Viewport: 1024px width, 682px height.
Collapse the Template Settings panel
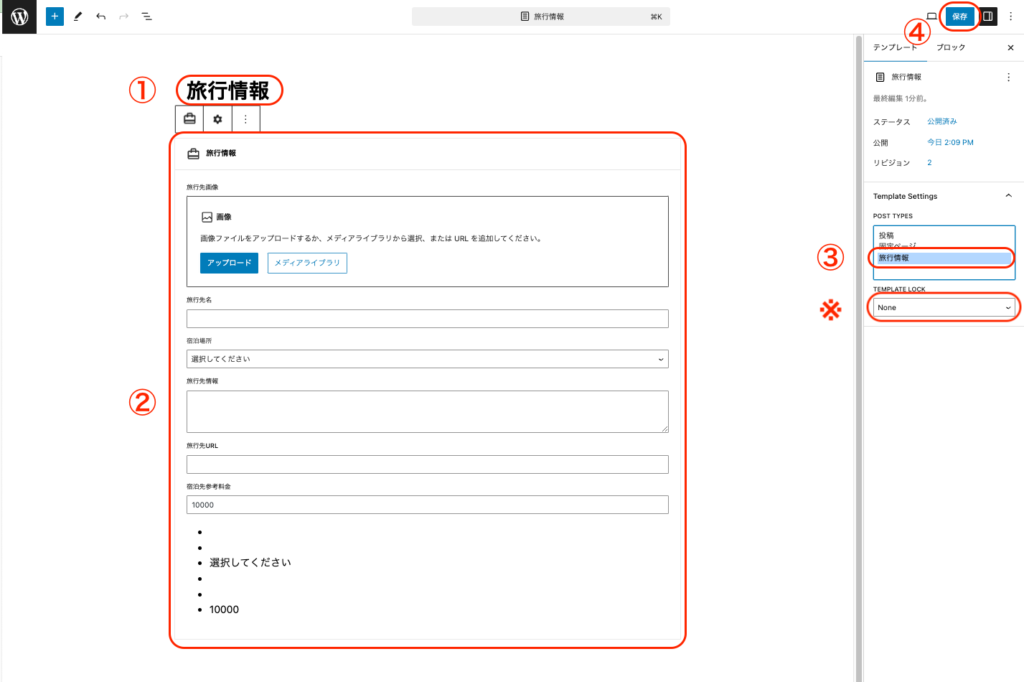[x=1008, y=196]
